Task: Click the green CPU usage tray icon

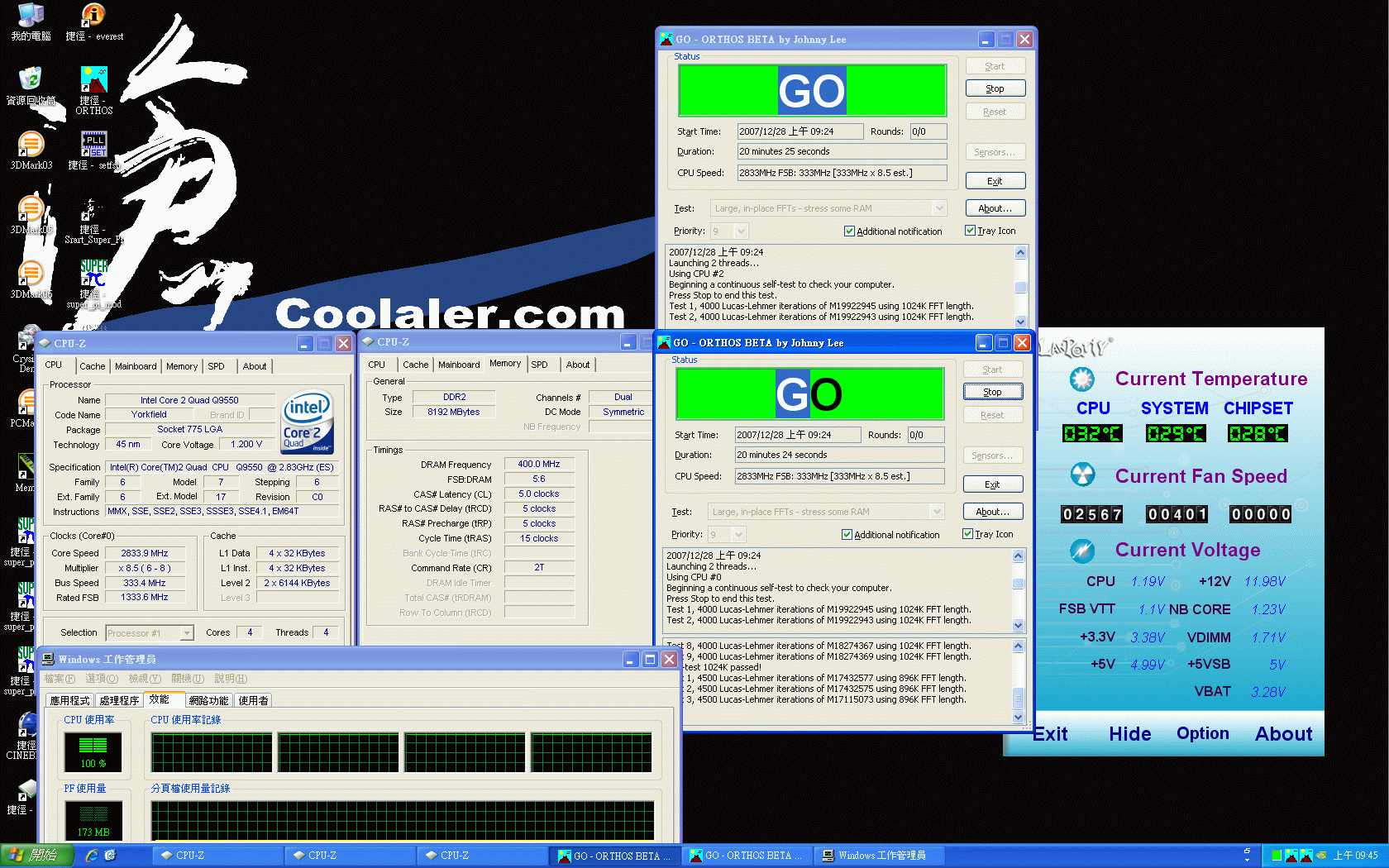Action: 1277,856
